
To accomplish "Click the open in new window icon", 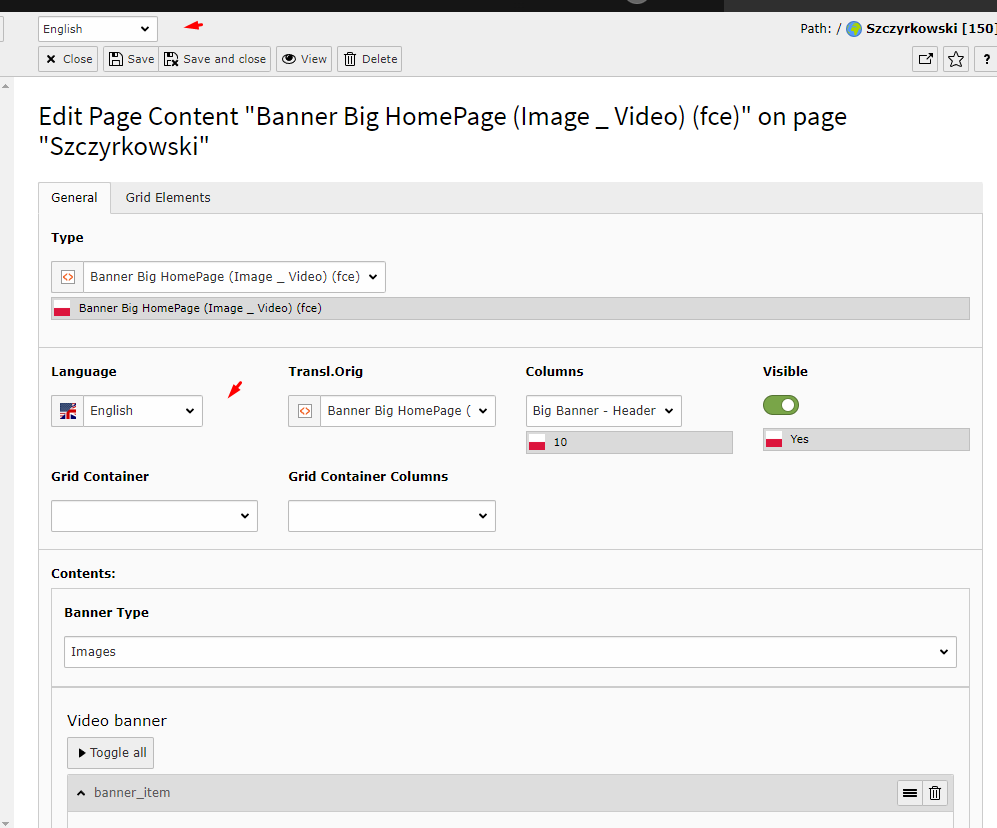I will 925,59.
